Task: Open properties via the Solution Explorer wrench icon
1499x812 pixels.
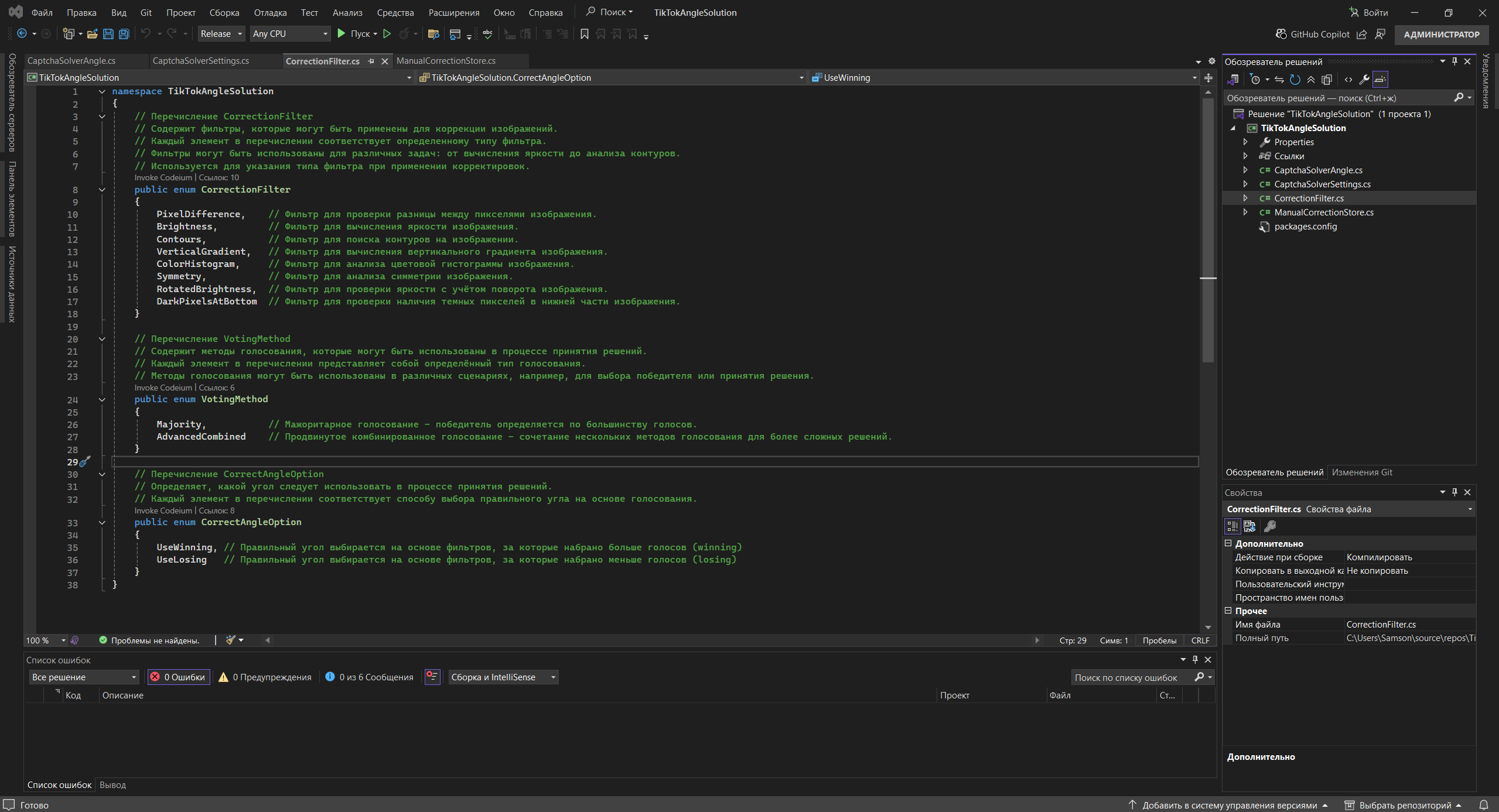Action: tap(1364, 80)
